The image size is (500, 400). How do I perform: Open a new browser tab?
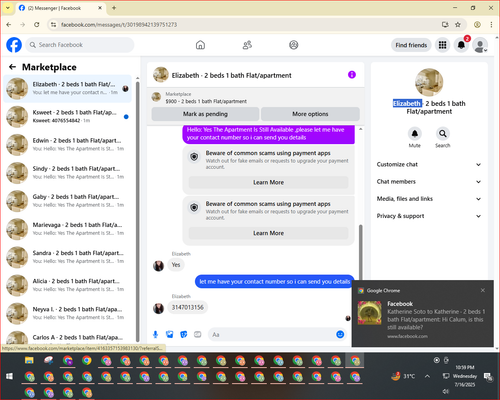(x=114, y=8)
